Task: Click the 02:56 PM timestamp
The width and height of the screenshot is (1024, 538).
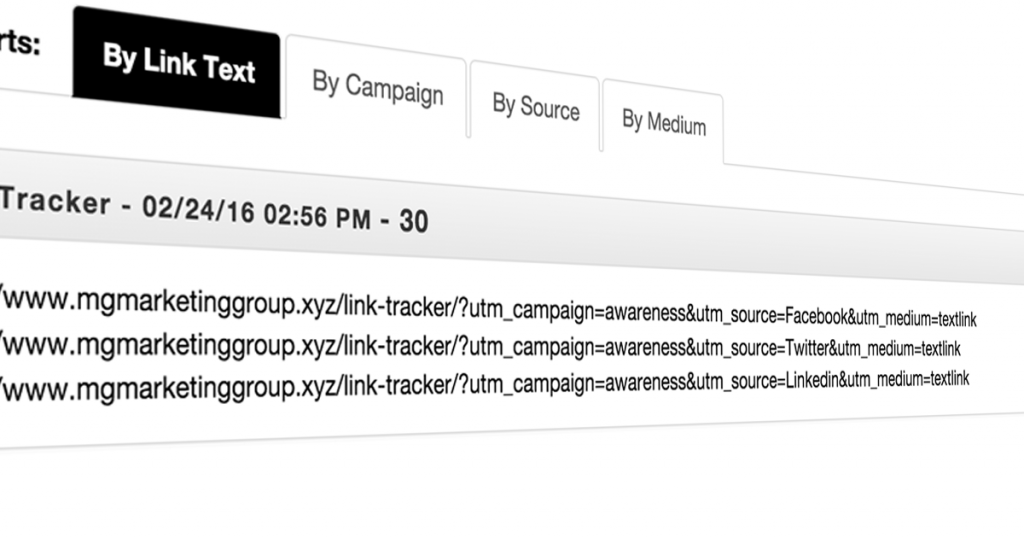Action: 317,215
